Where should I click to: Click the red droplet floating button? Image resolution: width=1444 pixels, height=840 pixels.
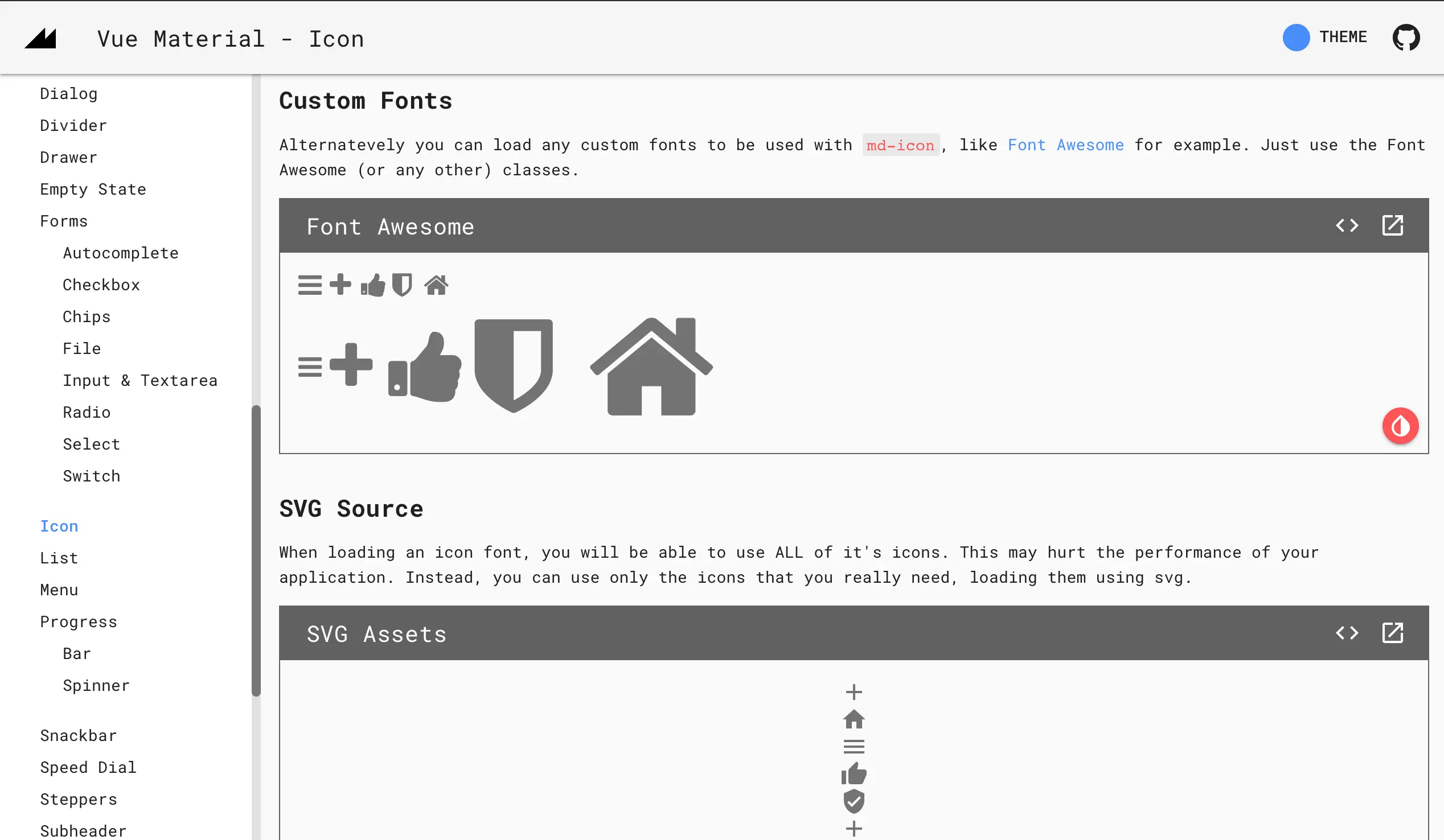(1400, 426)
